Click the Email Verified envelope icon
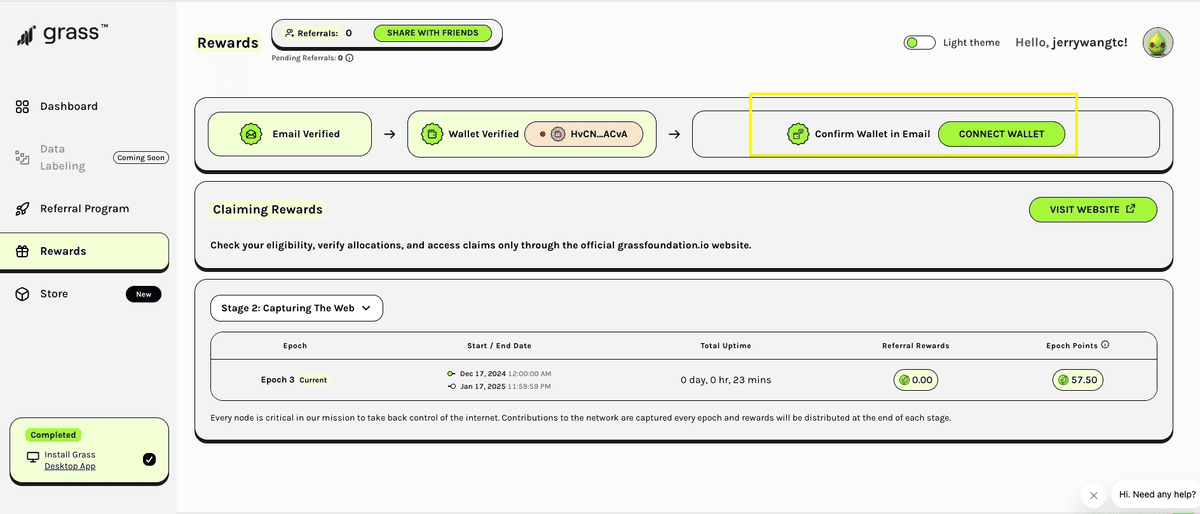 click(251, 133)
